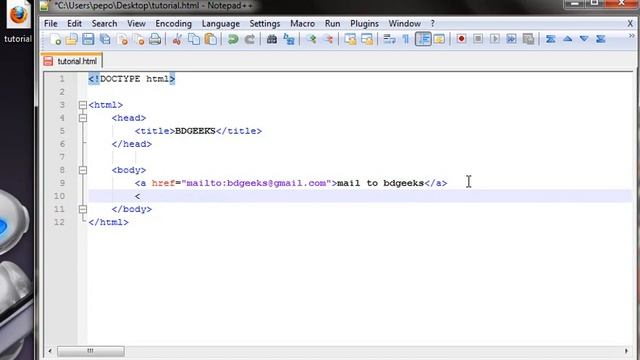Click the horizontal scrollbar thumb

point(91,351)
